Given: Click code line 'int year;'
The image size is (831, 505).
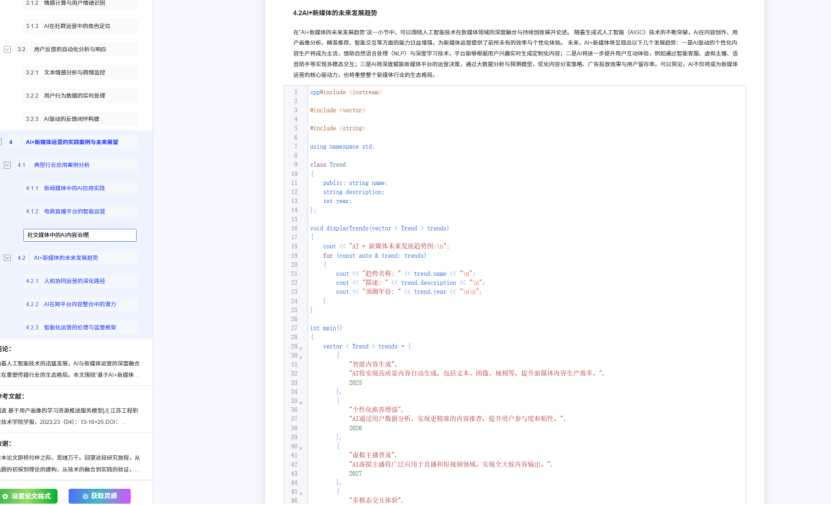Looking at the screenshot, I should point(337,201).
